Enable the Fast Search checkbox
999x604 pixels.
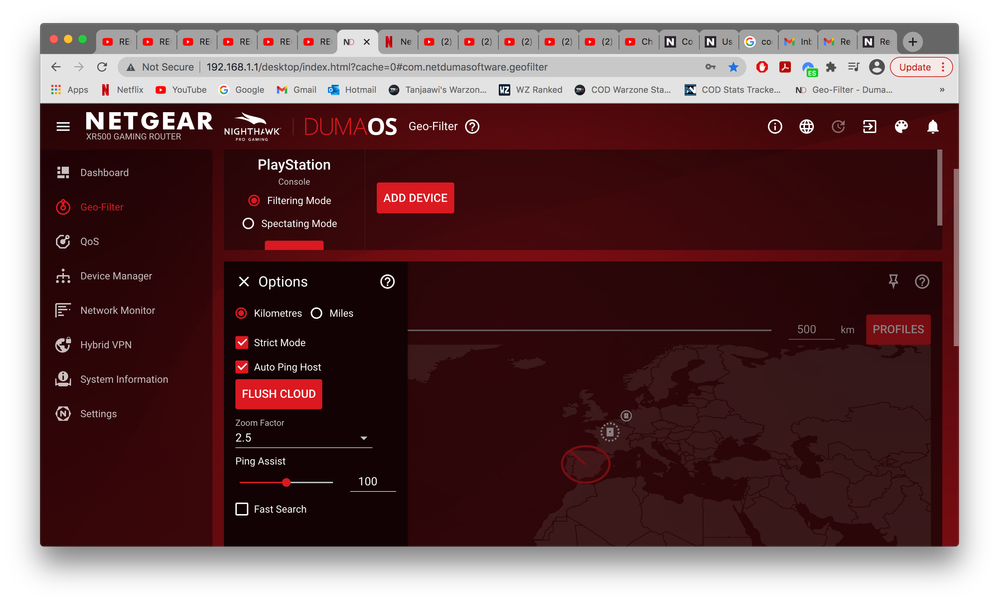pyautogui.click(x=241, y=509)
